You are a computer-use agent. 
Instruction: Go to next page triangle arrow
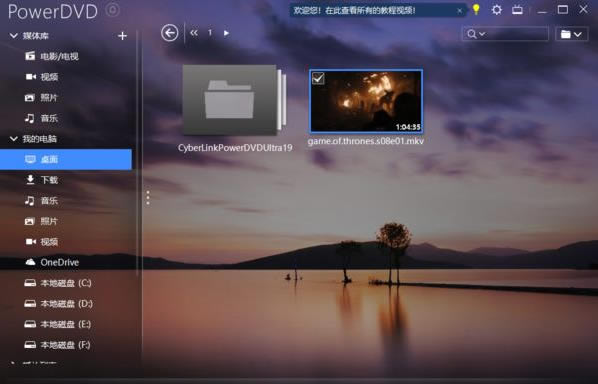pos(226,33)
